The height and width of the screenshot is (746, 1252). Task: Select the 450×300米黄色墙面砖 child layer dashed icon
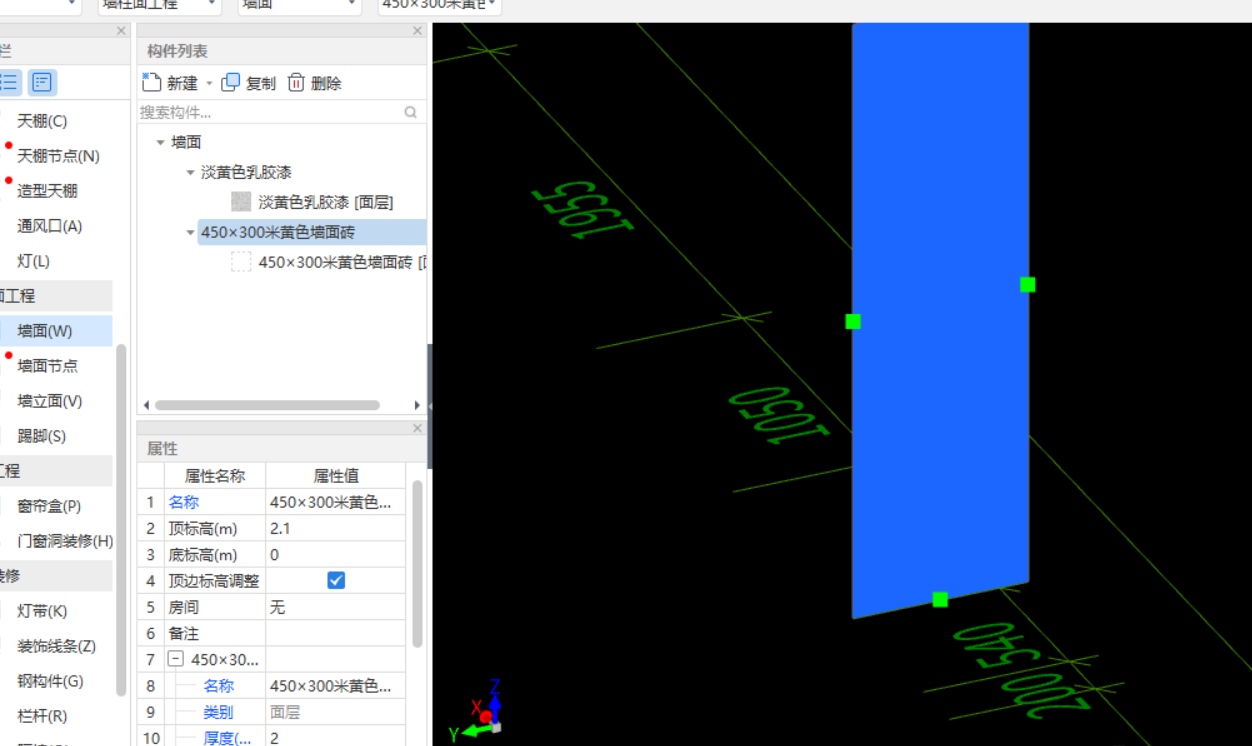pyautogui.click(x=241, y=262)
